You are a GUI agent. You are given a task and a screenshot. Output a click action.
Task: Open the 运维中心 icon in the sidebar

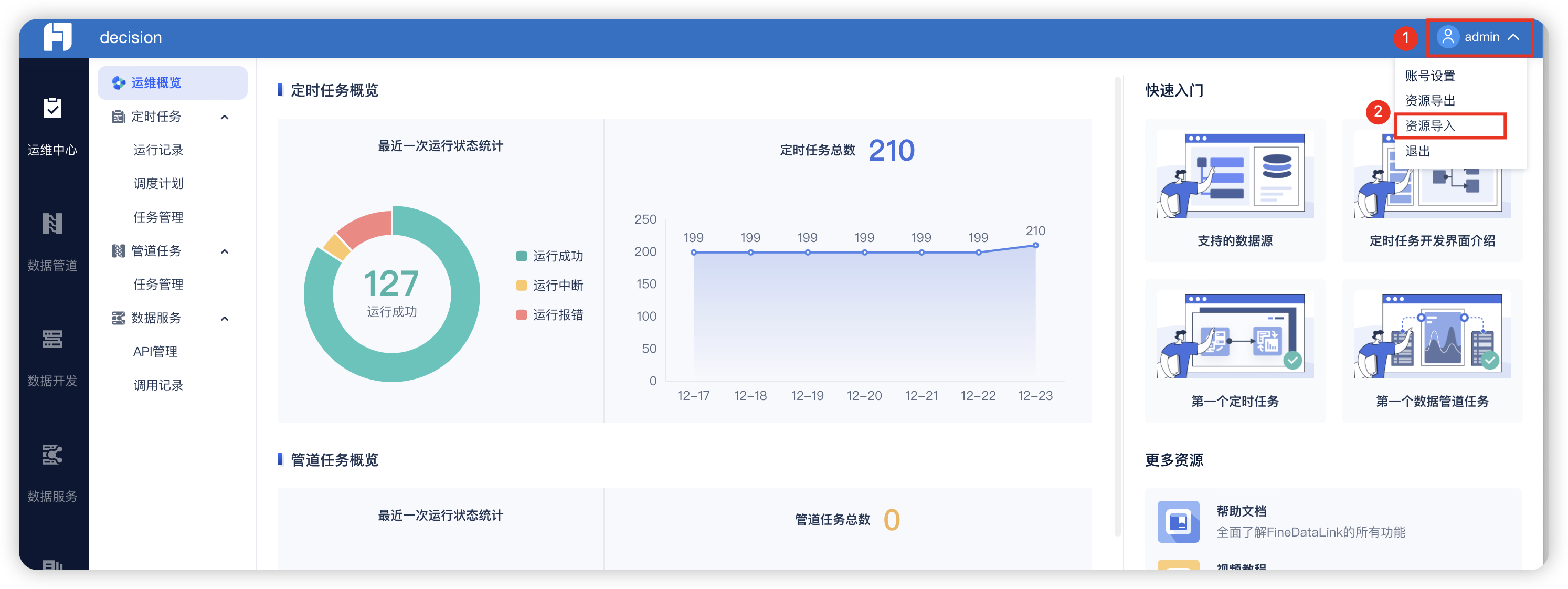[x=54, y=109]
